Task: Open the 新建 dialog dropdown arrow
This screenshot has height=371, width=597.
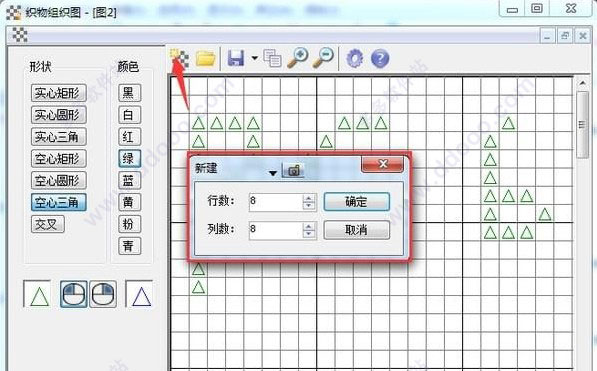Action: (273, 173)
